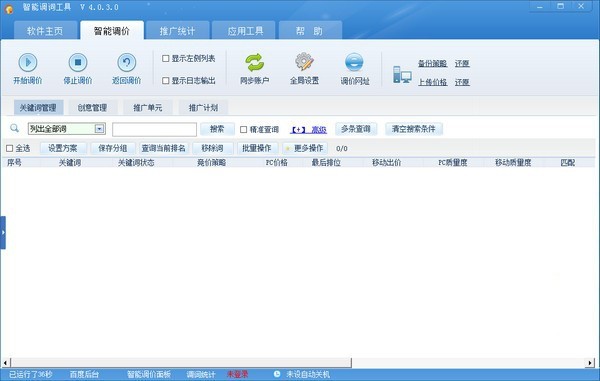Viewport: 600px width, 381px height.
Task: Enable 显示日志输出 checkbox
Action: coord(166,81)
